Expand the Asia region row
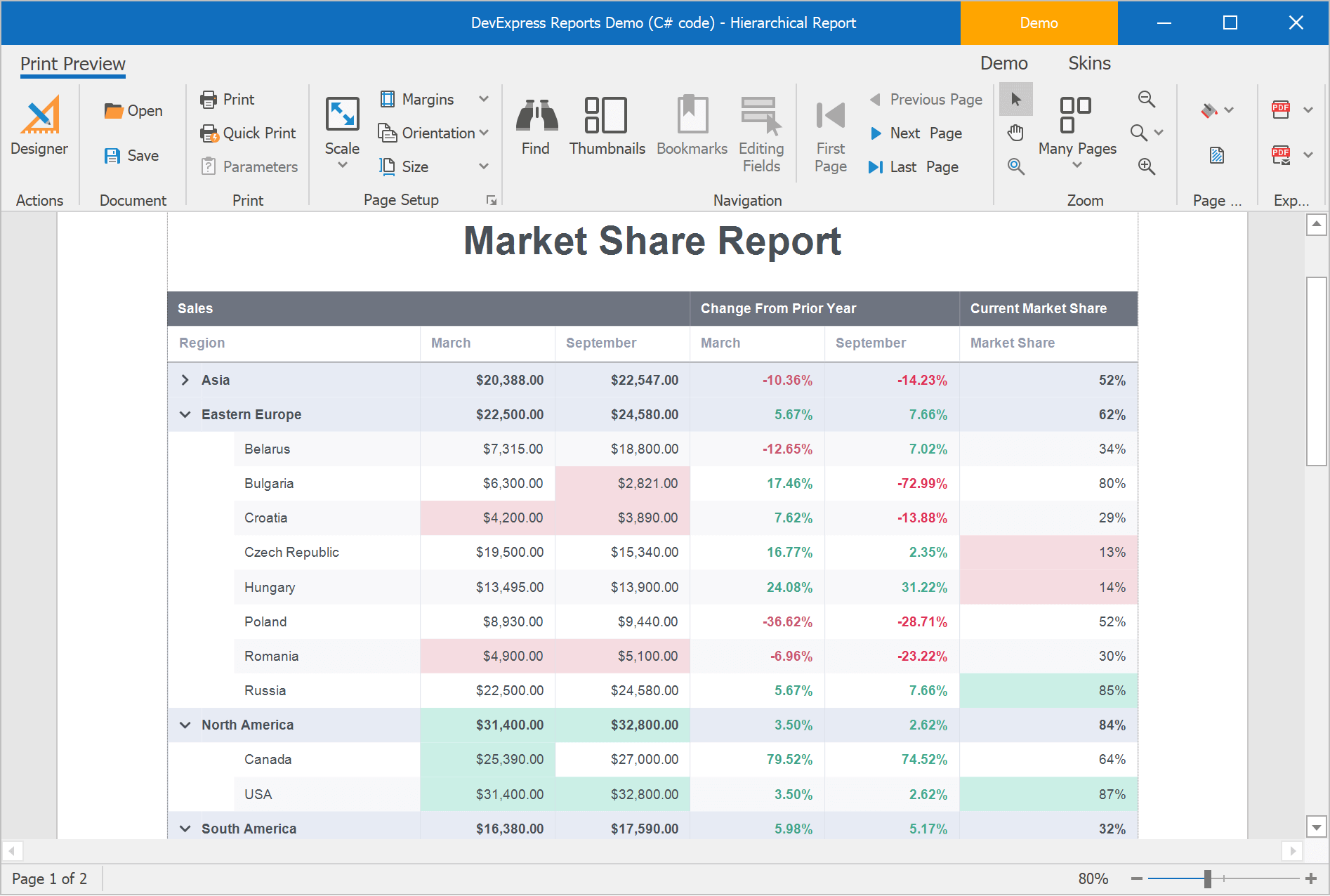Viewport: 1330px width, 896px height. tap(185, 380)
